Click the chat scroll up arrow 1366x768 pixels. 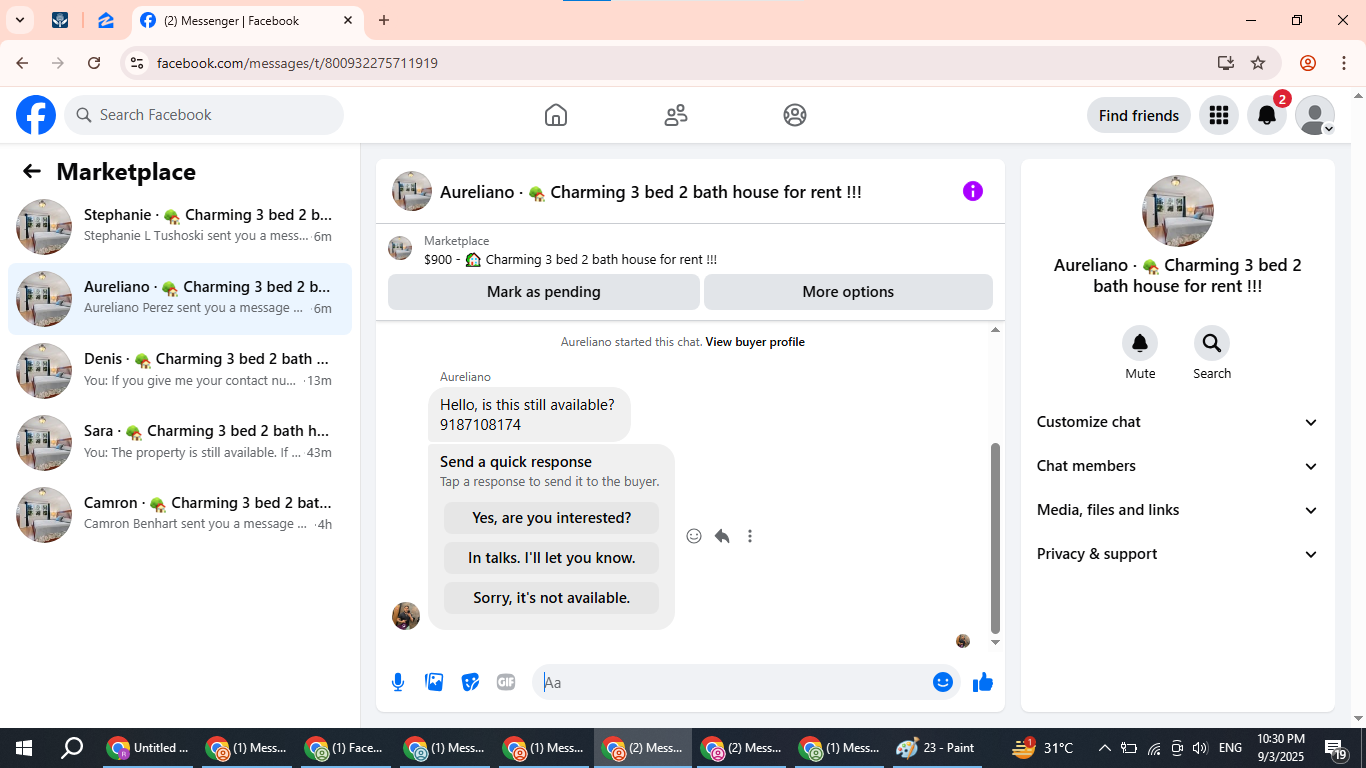995,330
